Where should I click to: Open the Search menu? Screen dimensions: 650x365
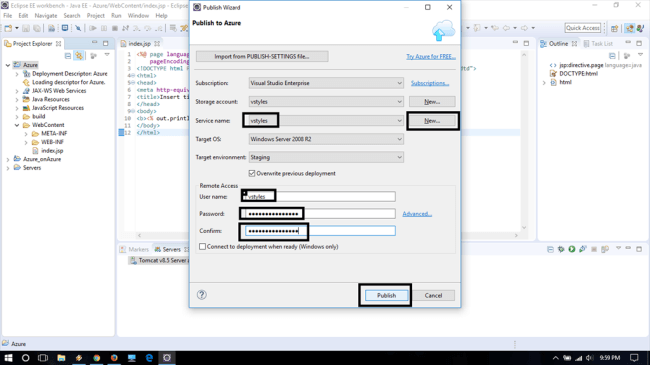pos(72,16)
